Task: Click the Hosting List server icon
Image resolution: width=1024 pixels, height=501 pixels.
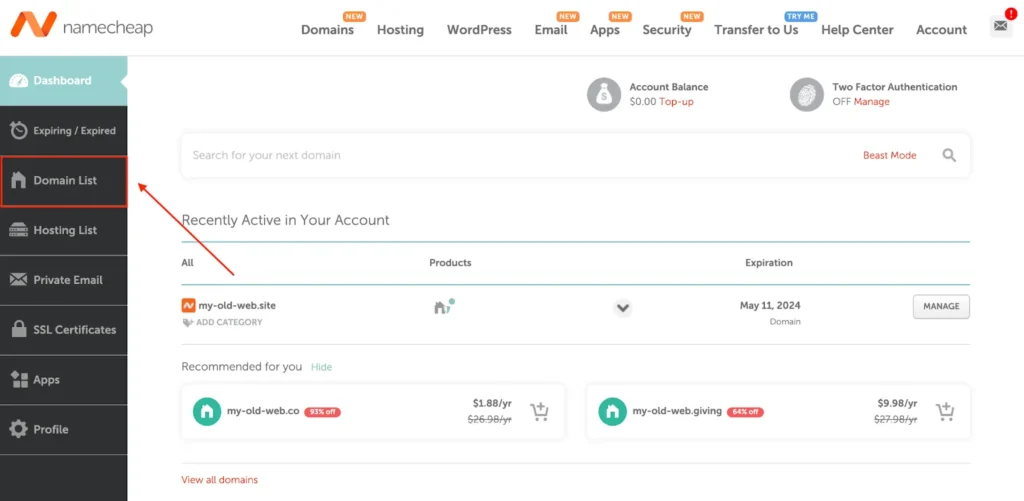Action: point(19,230)
